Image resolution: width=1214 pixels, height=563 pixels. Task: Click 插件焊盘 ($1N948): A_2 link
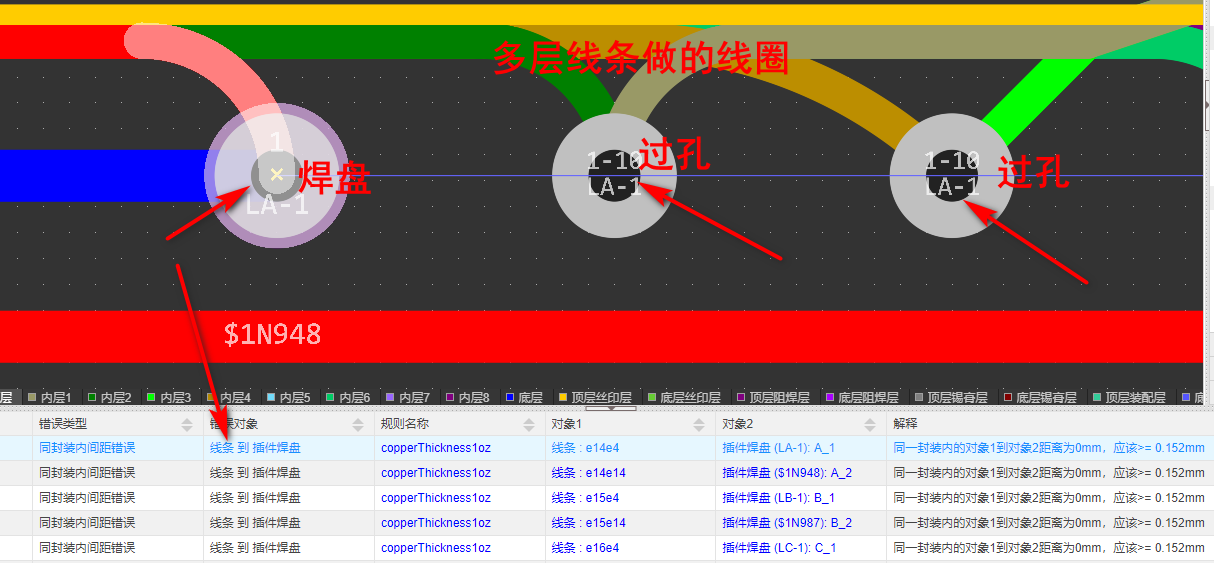(x=787, y=473)
